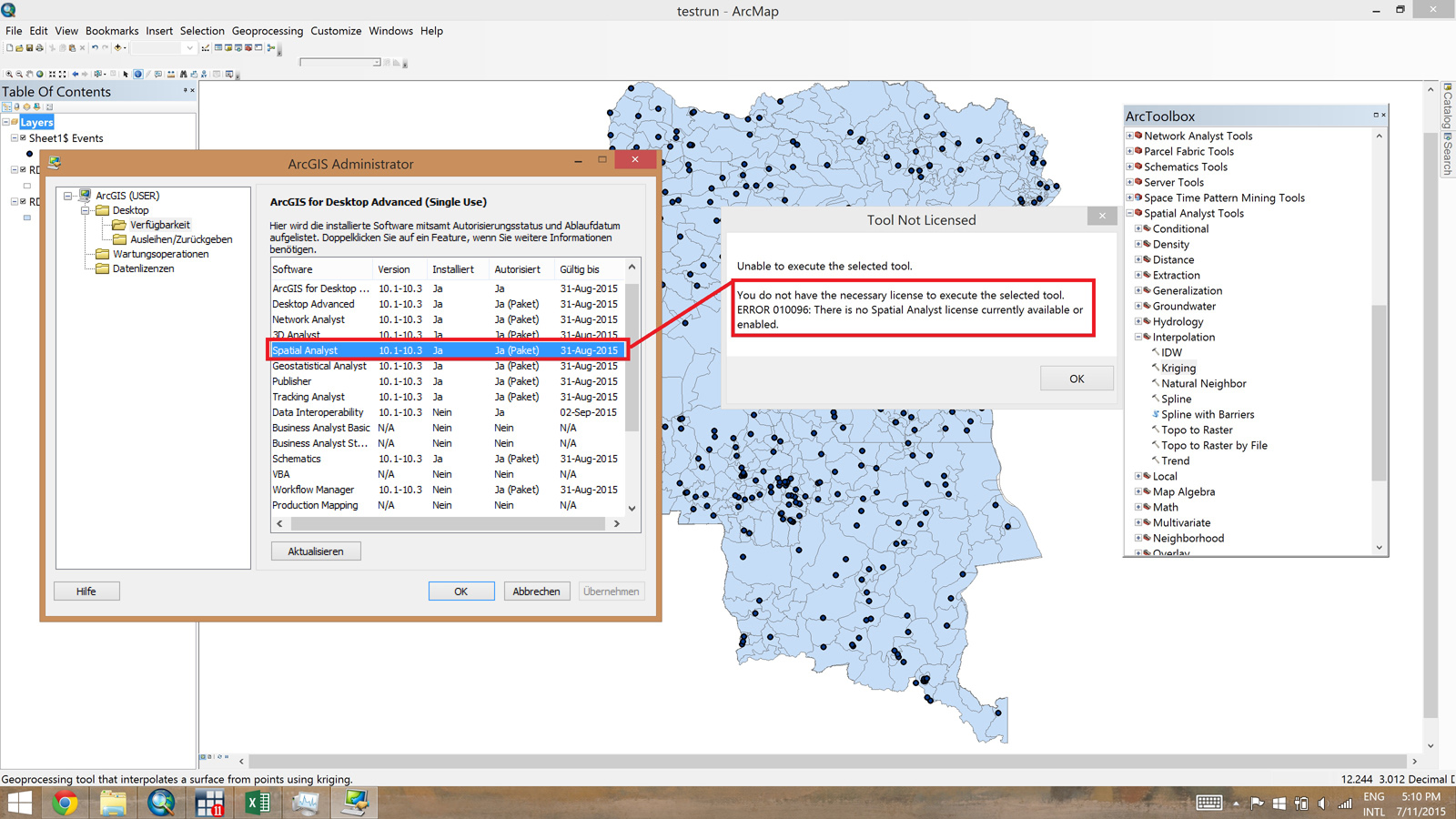The image size is (1456, 819).
Task: Toggle visibility of the Sheet1$ Events layer
Action: pos(23,138)
